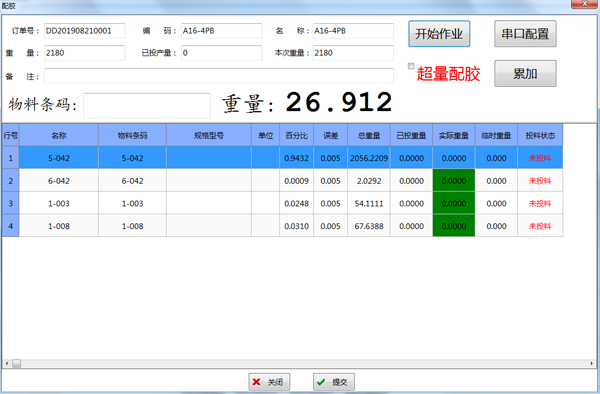Click the 实际重量 column header
The width and height of the screenshot is (600, 394).
454,135
